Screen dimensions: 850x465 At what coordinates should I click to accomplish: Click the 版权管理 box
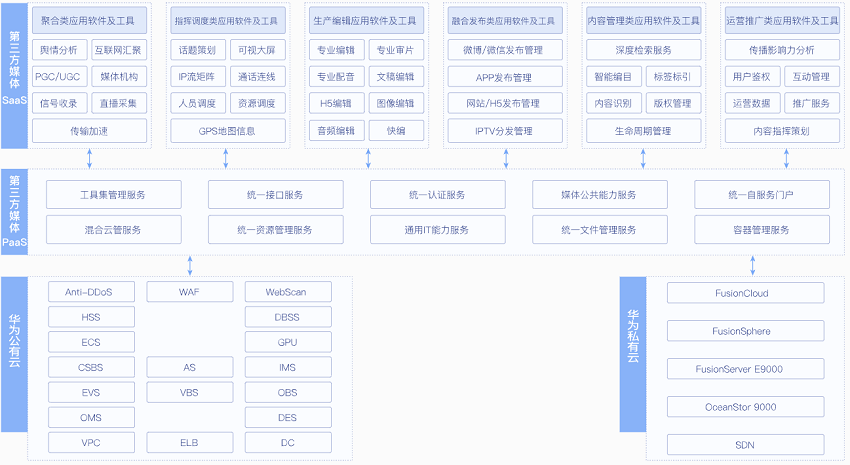pyautogui.click(x=673, y=103)
